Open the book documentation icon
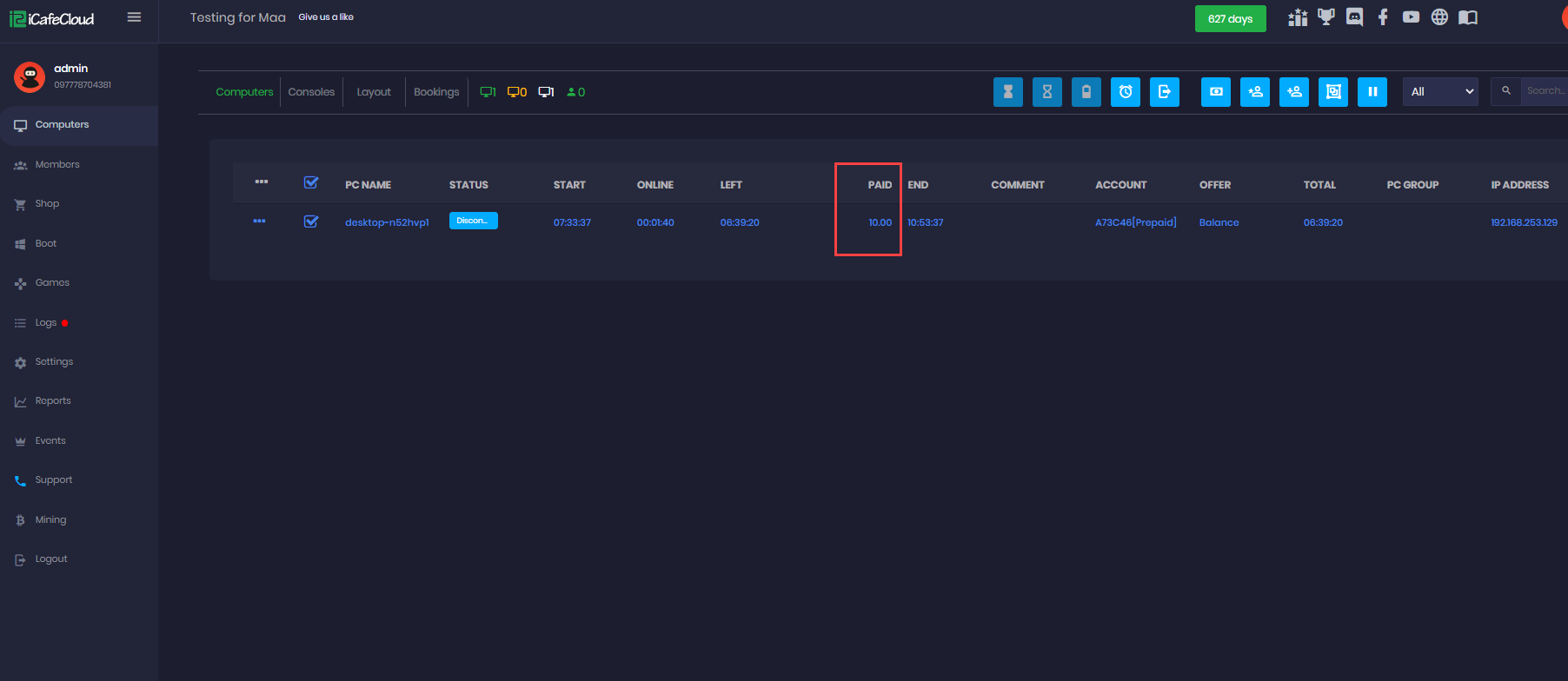The width and height of the screenshot is (1568, 681). click(1468, 17)
